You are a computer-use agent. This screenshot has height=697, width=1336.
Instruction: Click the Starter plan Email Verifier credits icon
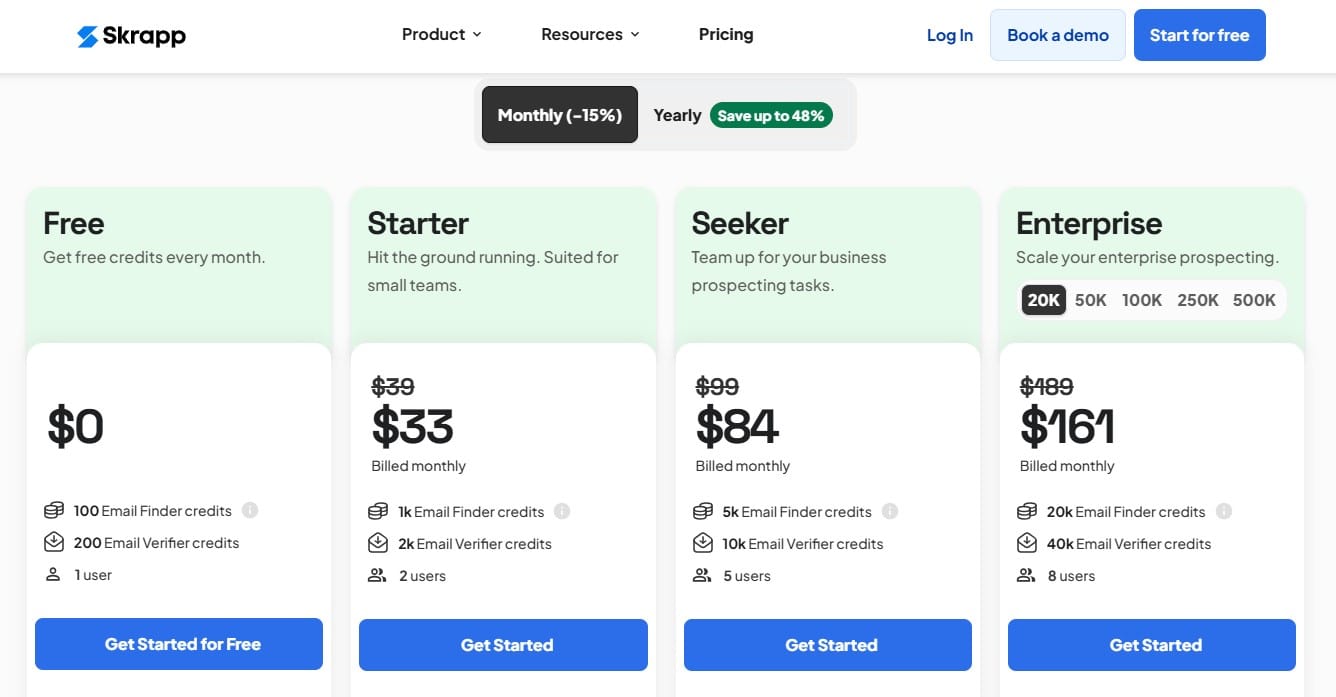378,543
